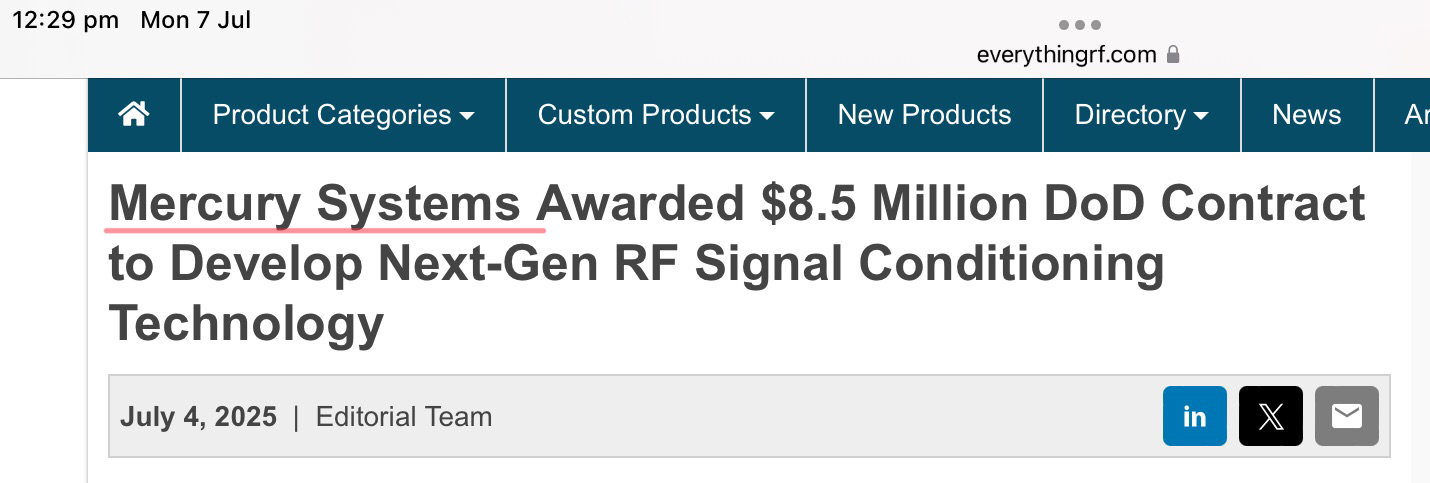
Task: Open the Product Categories dropdown
Action: (343, 115)
